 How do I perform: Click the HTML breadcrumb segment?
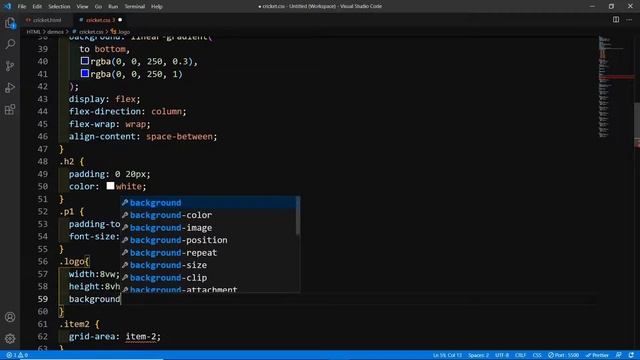coord(33,32)
